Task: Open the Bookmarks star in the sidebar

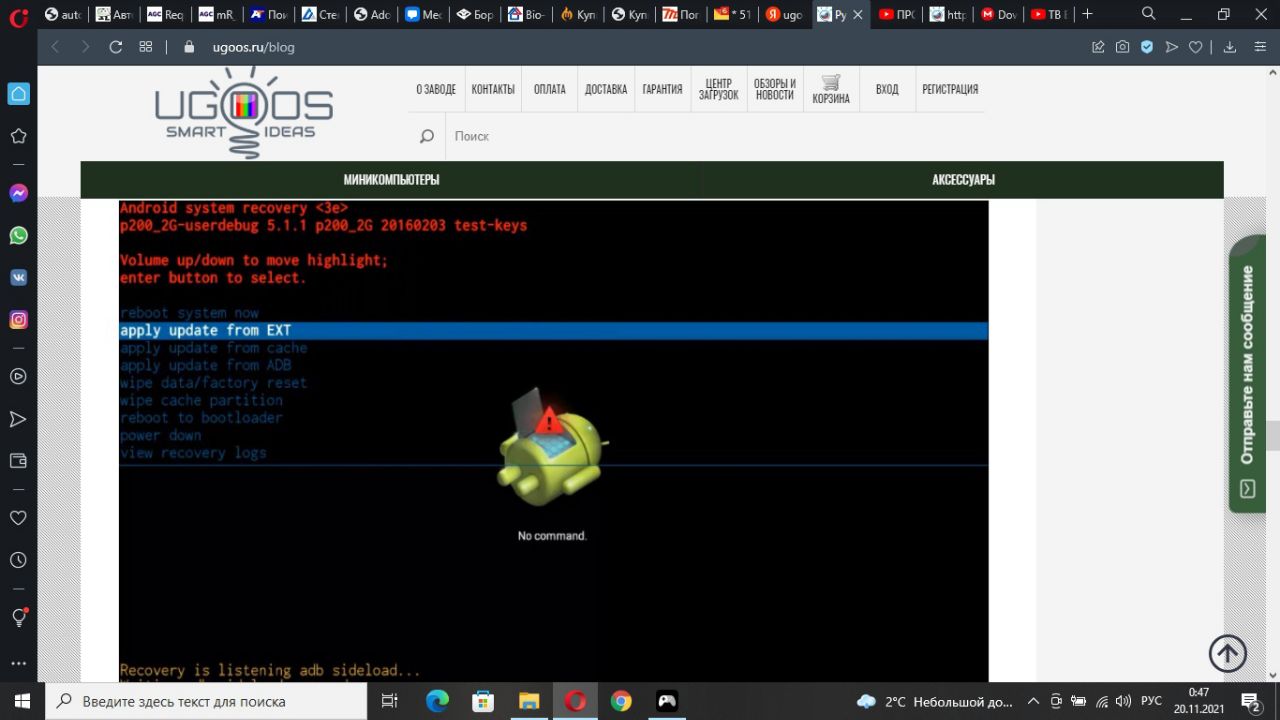Action: pyautogui.click(x=18, y=136)
